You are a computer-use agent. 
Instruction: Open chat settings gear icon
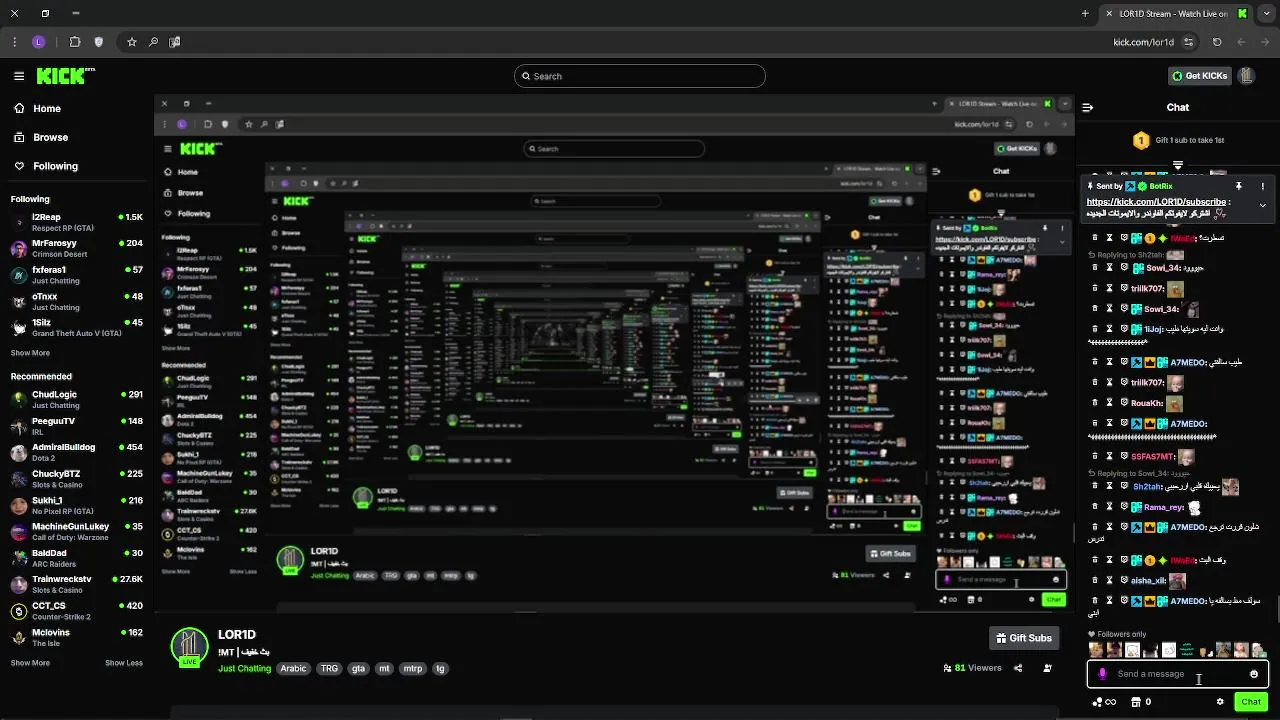[x=1220, y=702]
